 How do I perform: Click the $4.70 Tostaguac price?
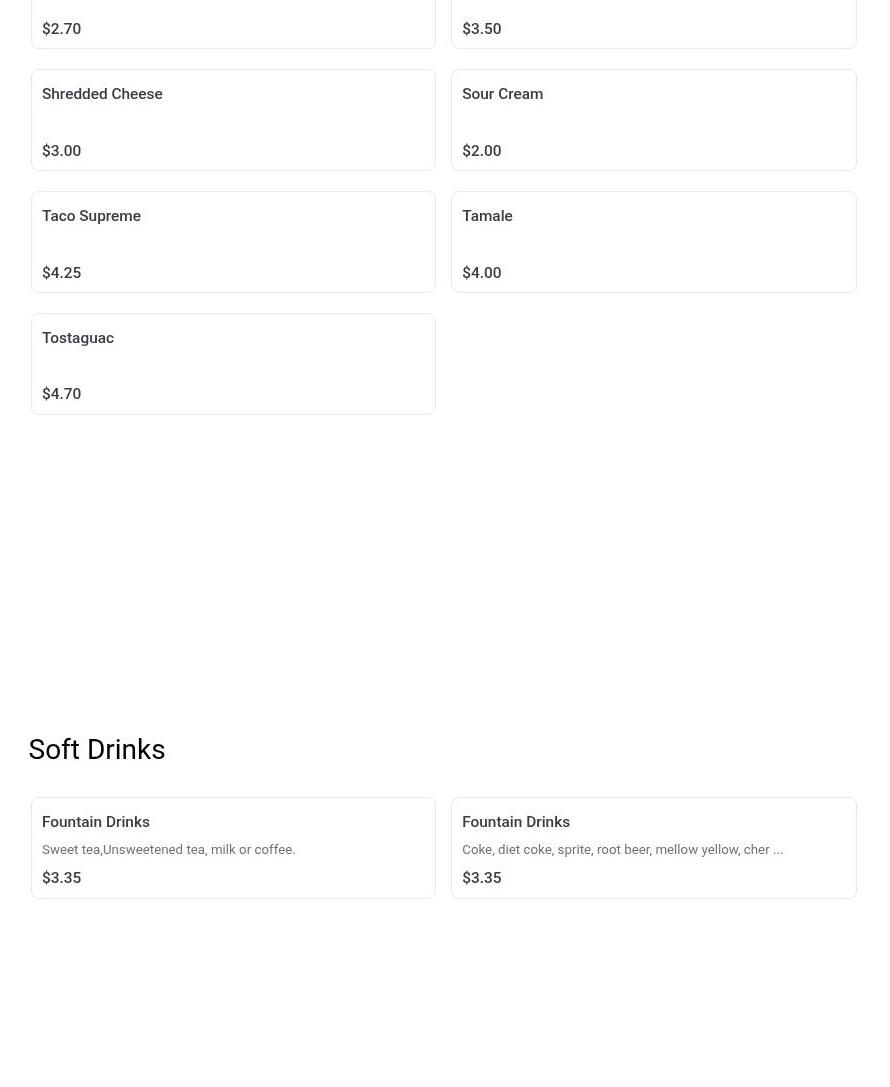pos(62,394)
